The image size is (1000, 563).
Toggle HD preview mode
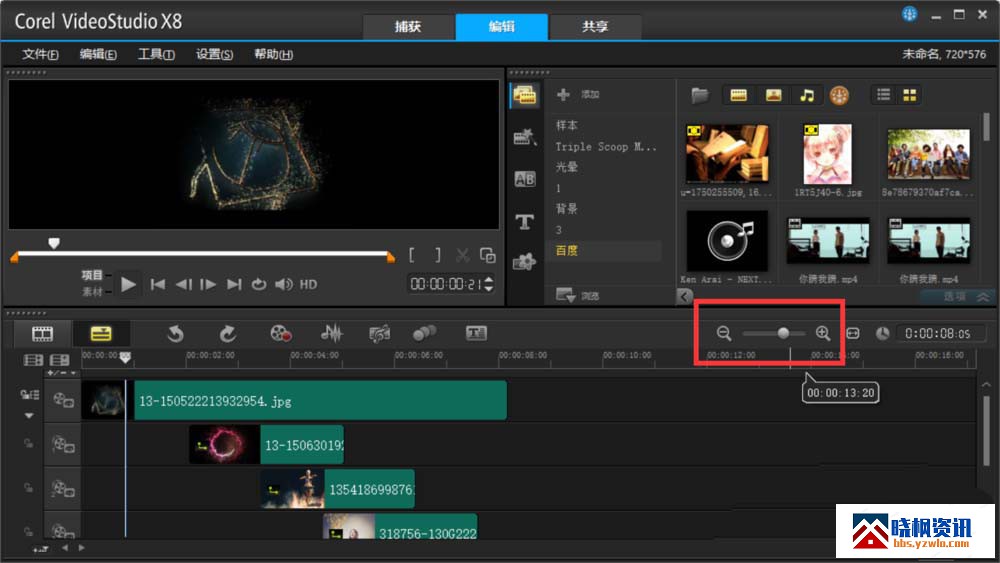pyautogui.click(x=308, y=284)
